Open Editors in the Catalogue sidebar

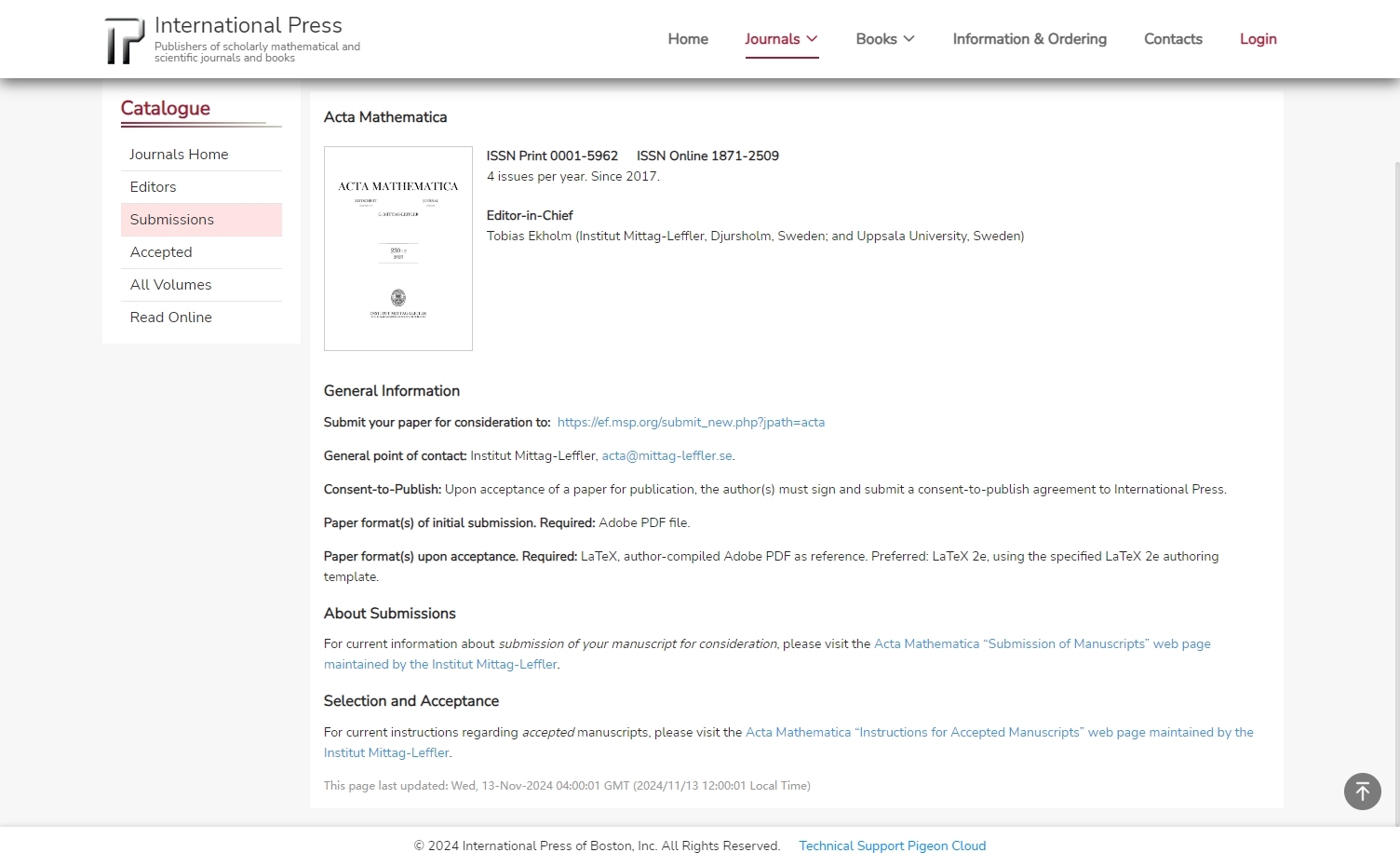tap(201, 187)
